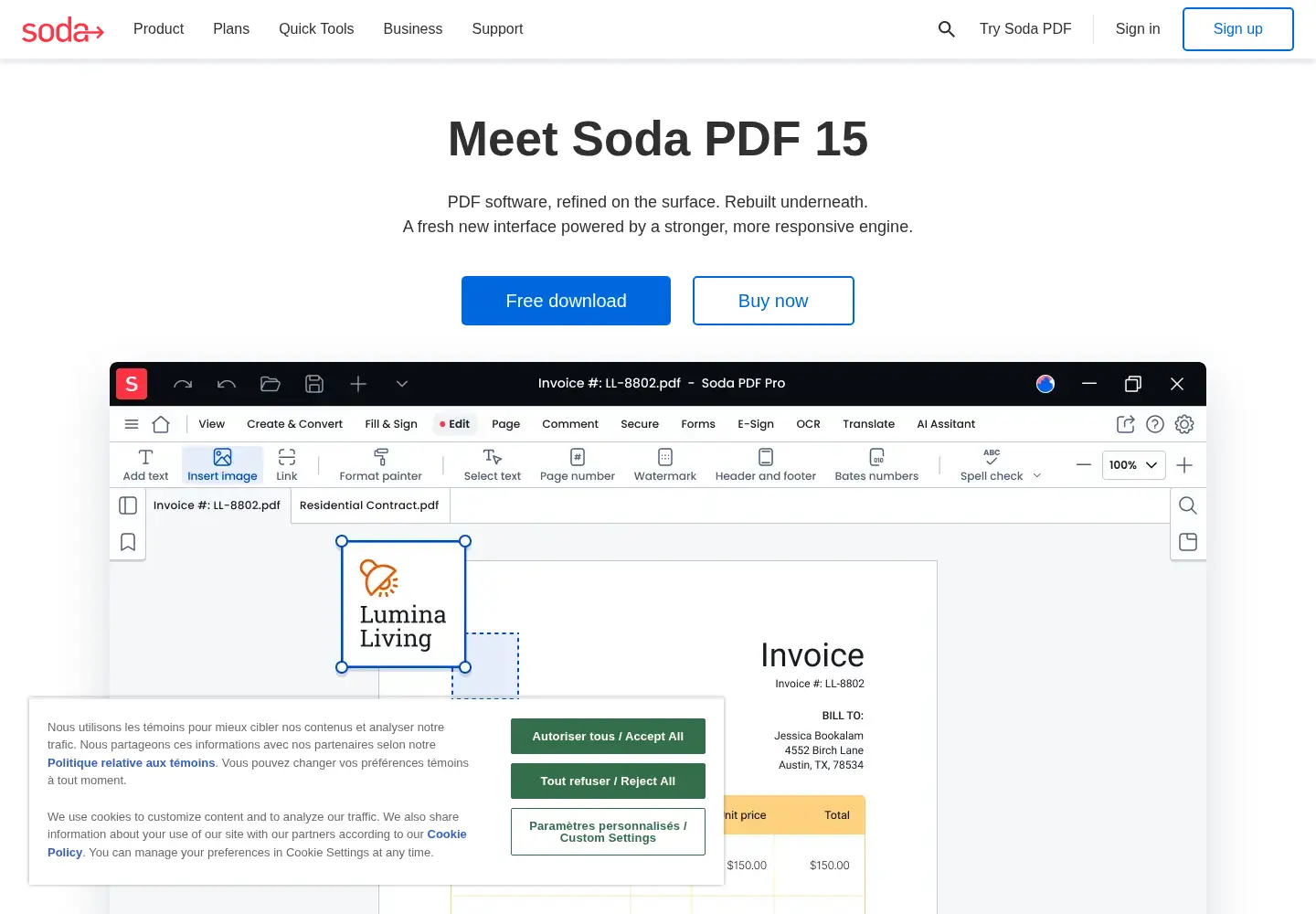Click the bookmark panel icon
The image size is (1316, 914).
tap(128, 542)
